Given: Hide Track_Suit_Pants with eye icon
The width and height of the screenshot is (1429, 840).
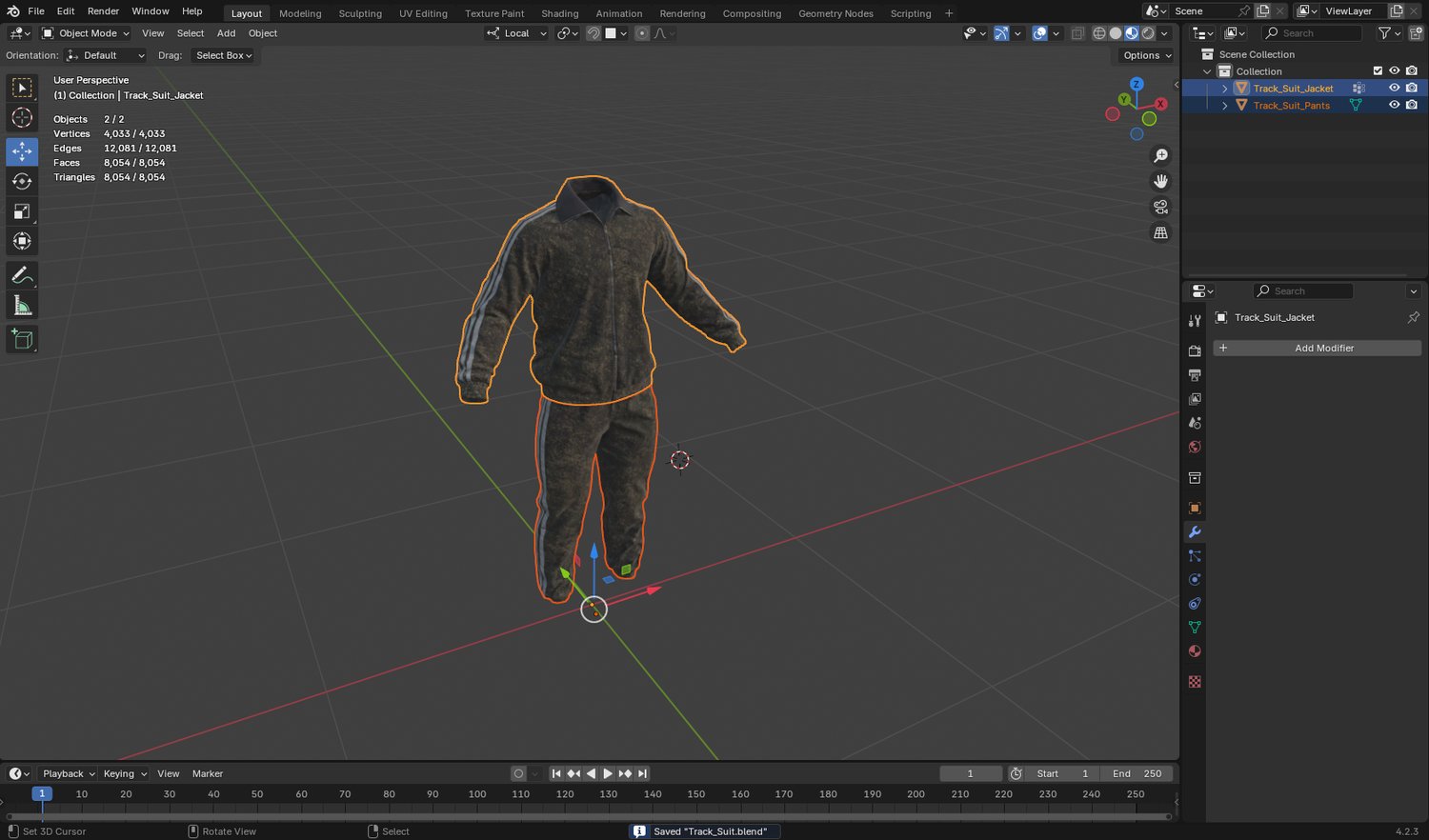Looking at the screenshot, I should tap(1394, 106).
